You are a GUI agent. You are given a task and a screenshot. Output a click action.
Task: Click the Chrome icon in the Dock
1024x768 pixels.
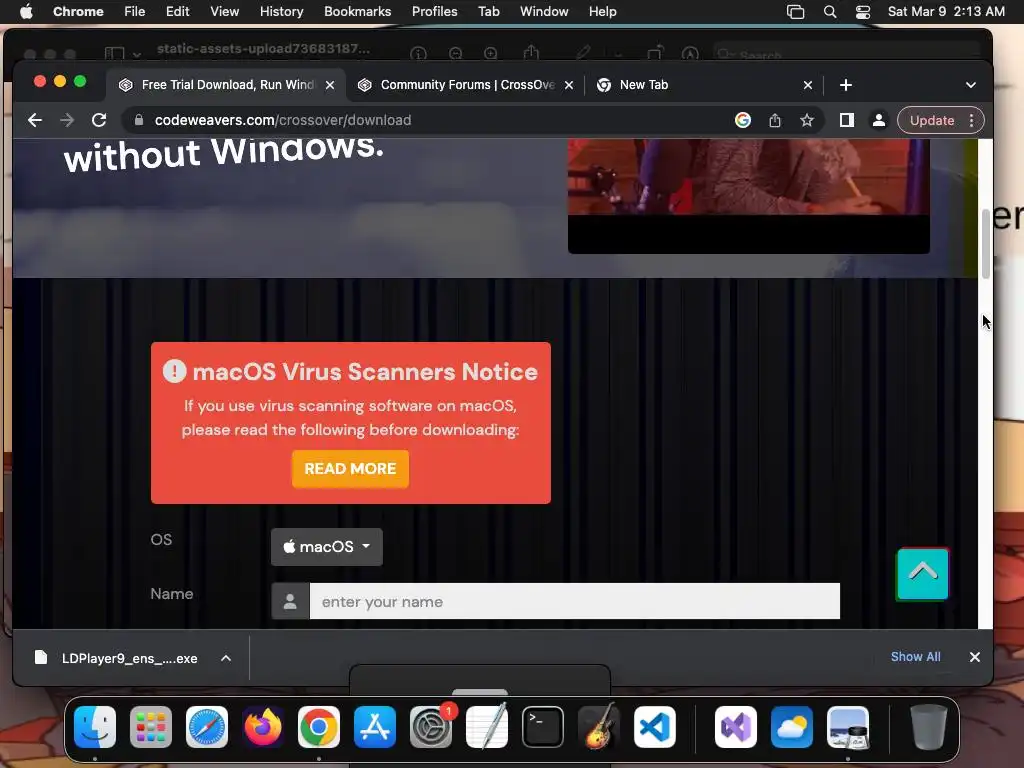coord(319,727)
